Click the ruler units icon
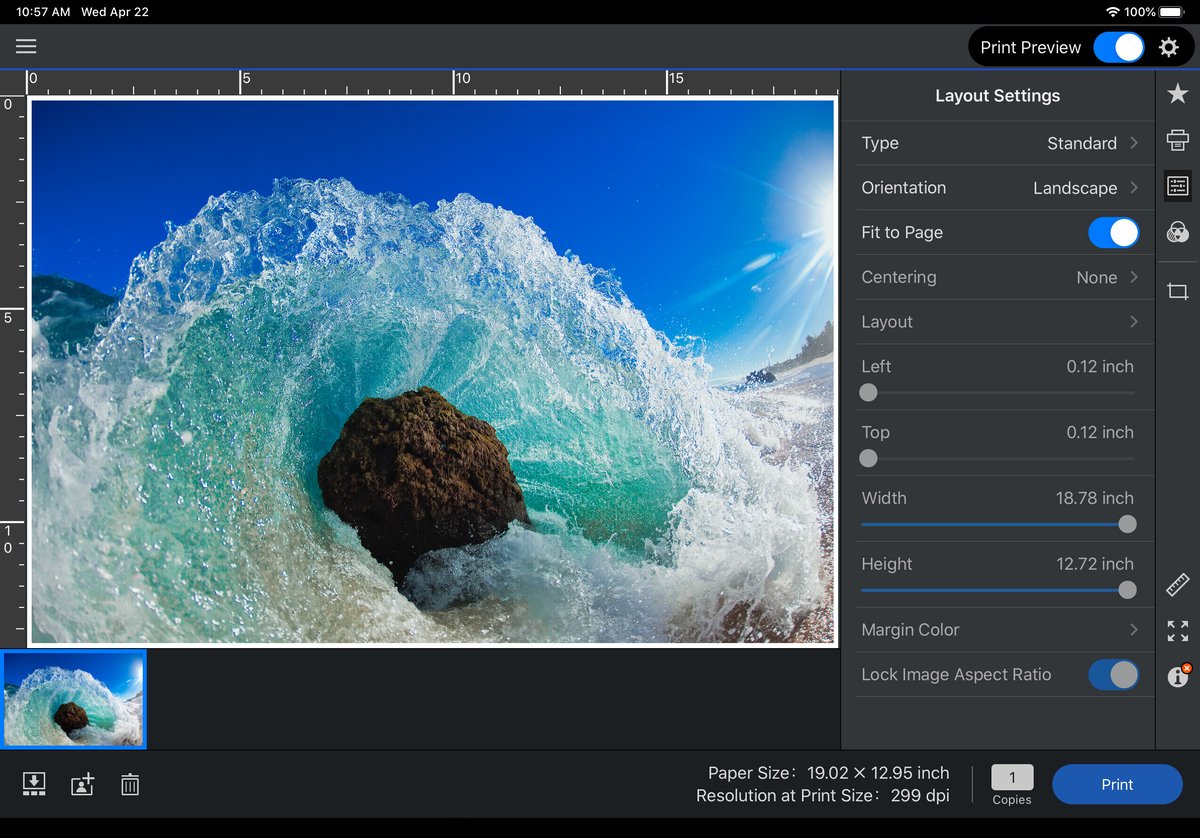This screenshot has width=1200, height=838. coord(1177,585)
